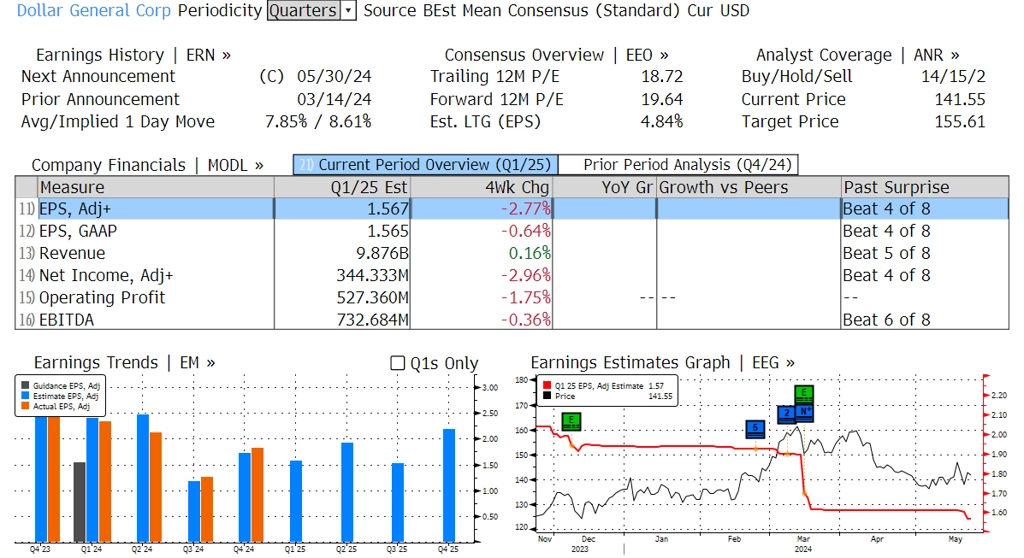Click the Growth vs Peers column header

coord(748,188)
